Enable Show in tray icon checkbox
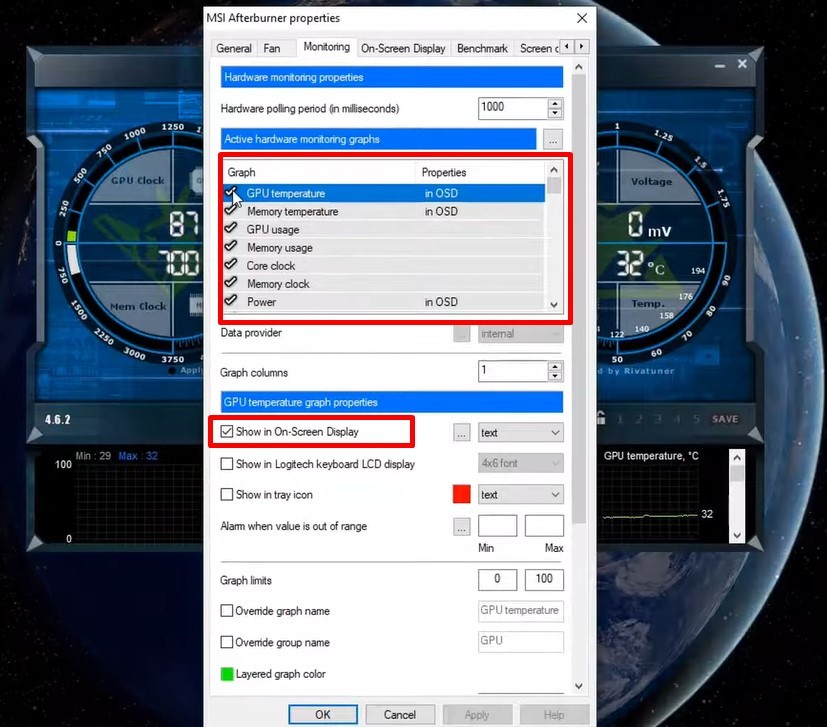The height and width of the screenshot is (727, 827). (x=227, y=494)
